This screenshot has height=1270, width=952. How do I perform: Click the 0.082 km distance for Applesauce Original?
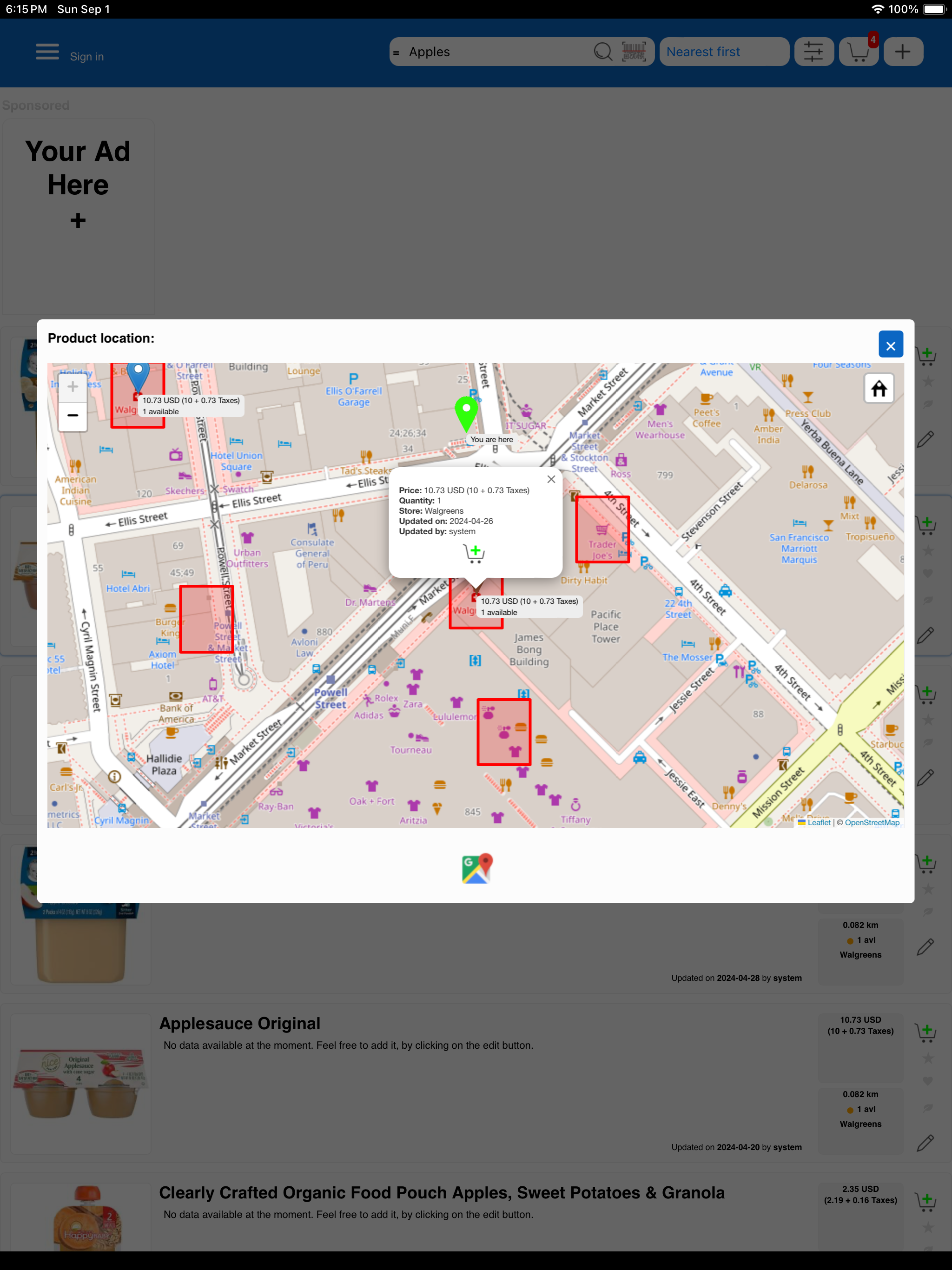click(x=860, y=1094)
